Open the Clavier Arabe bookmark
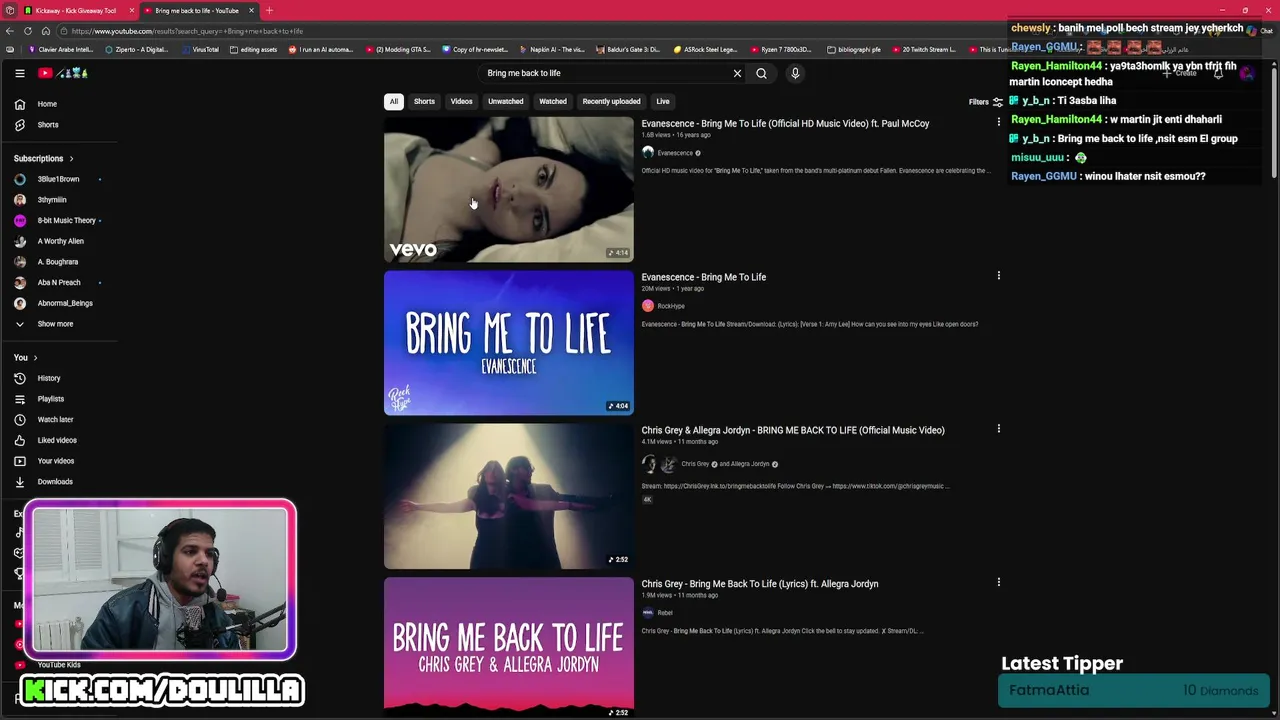1280x720 pixels. (60, 49)
